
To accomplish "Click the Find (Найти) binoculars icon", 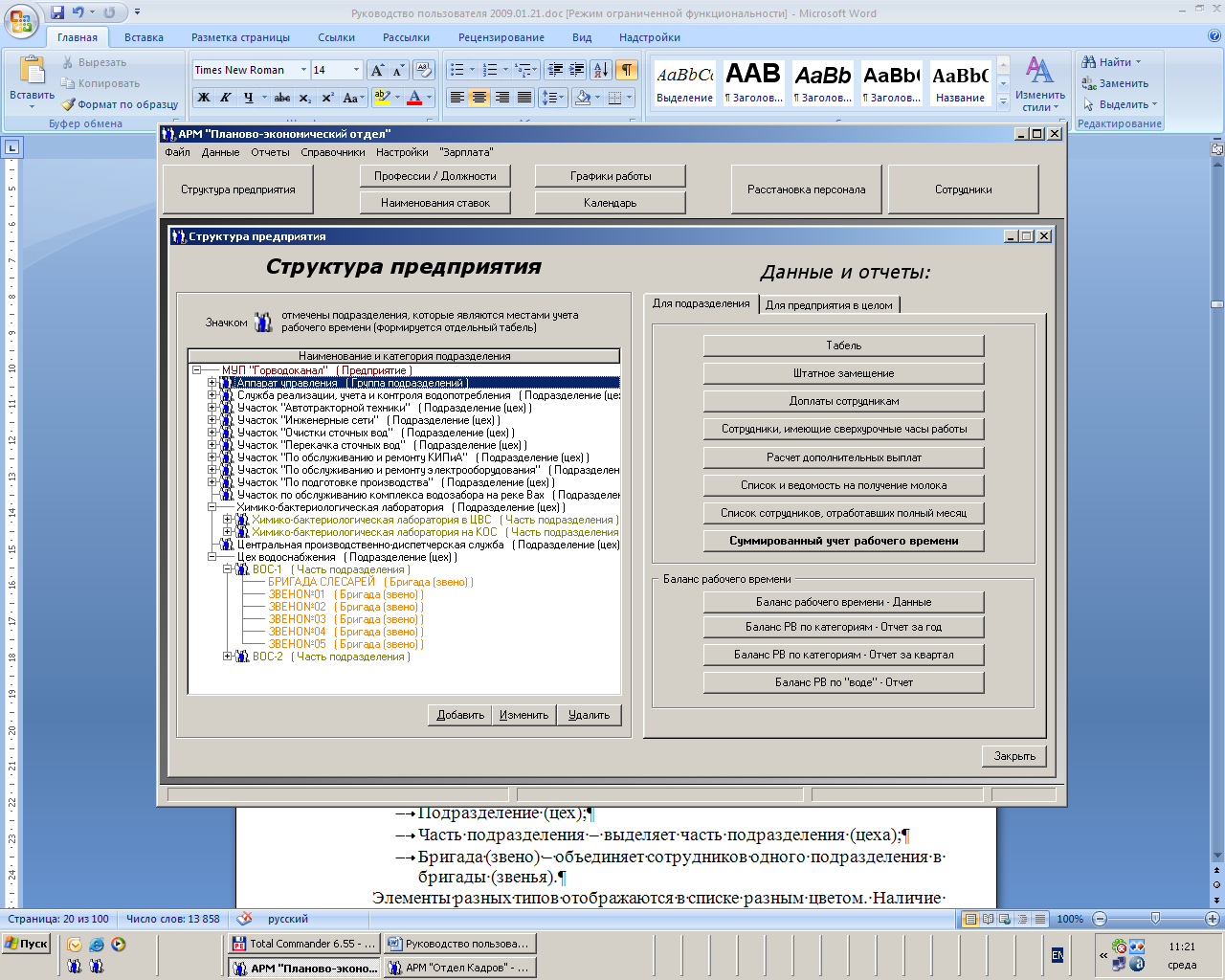I will click(x=1089, y=62).
